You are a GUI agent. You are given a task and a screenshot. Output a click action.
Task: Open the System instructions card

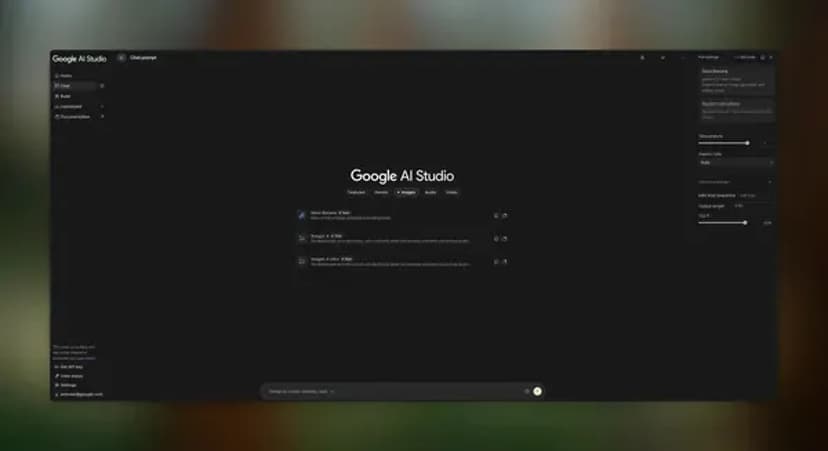[737, 110]
